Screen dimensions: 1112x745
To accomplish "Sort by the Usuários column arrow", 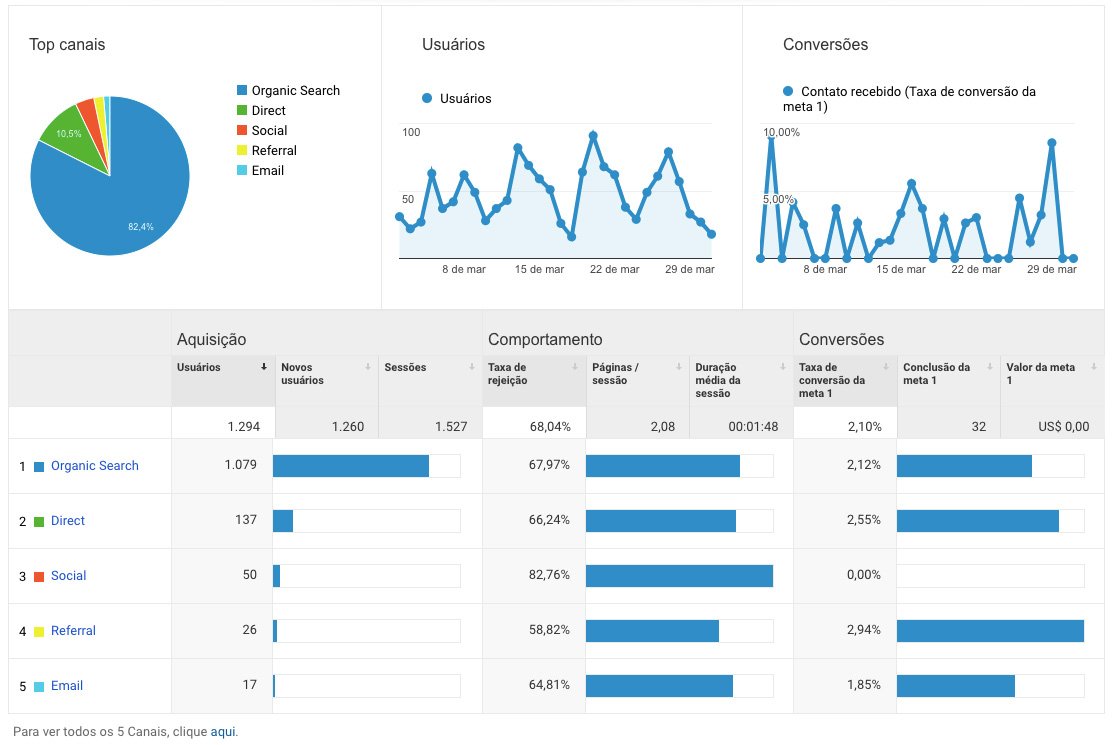I will (x=264, y=367).
